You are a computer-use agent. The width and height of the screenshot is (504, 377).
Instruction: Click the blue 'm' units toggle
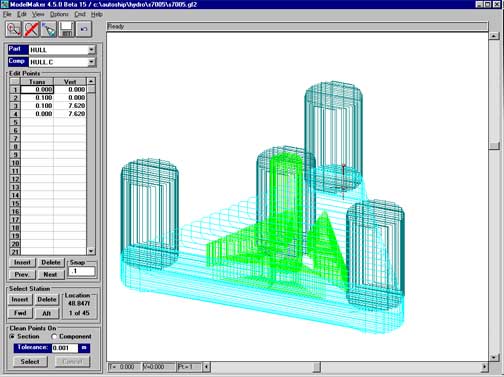(84, 348)
